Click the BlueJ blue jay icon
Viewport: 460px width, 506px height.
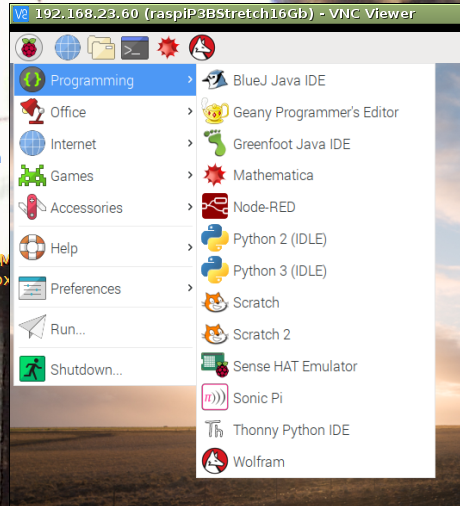[215, 80]
